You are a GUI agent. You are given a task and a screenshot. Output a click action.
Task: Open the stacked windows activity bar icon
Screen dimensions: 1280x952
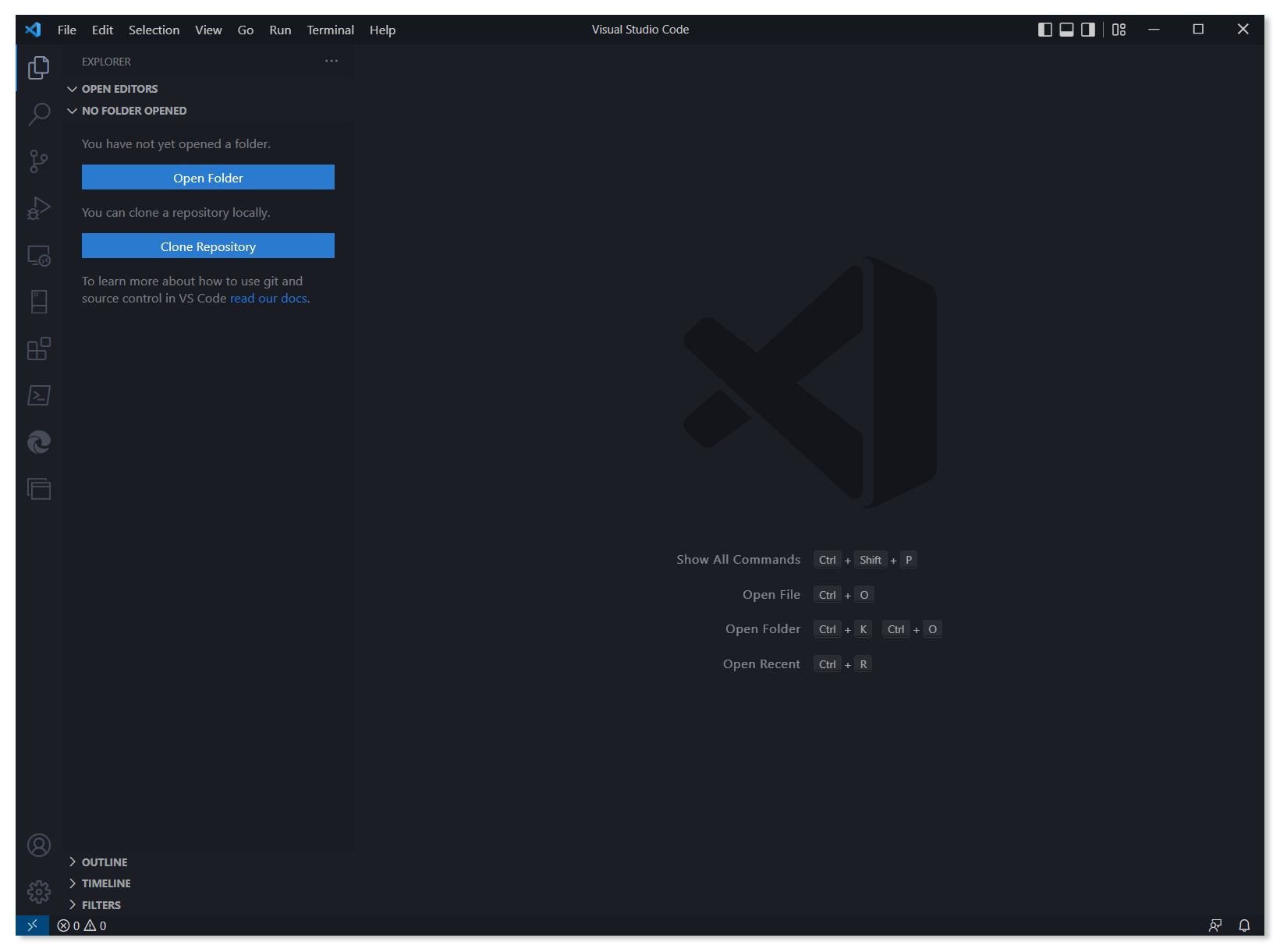(x=39, y=489)
